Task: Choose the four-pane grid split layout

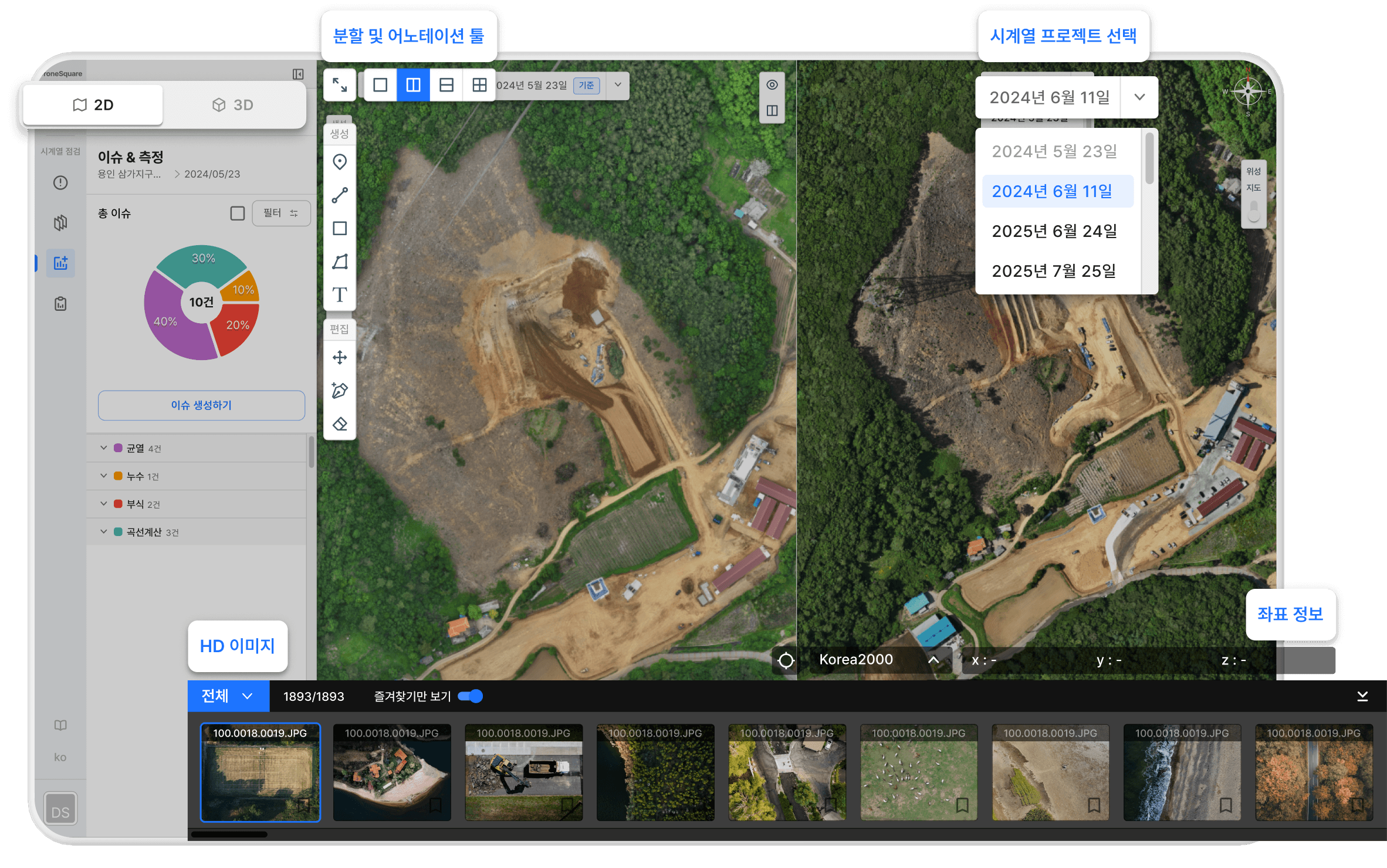Action: (479, 85)
